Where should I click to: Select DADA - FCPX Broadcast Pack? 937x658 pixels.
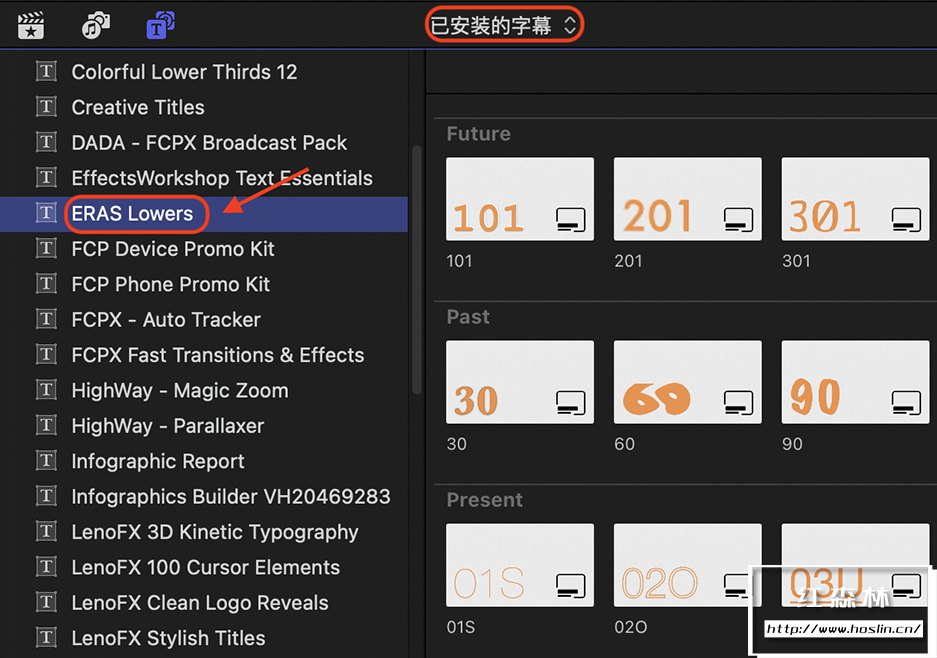[209, 143]
